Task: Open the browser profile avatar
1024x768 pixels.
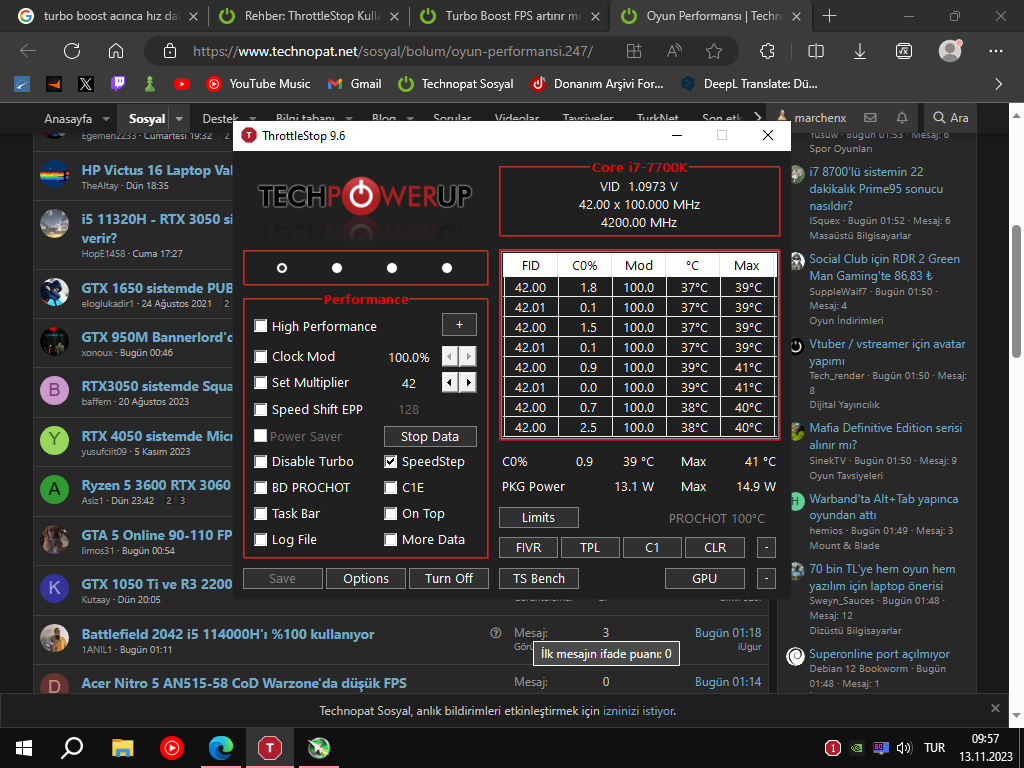Action: coord(950,51)
